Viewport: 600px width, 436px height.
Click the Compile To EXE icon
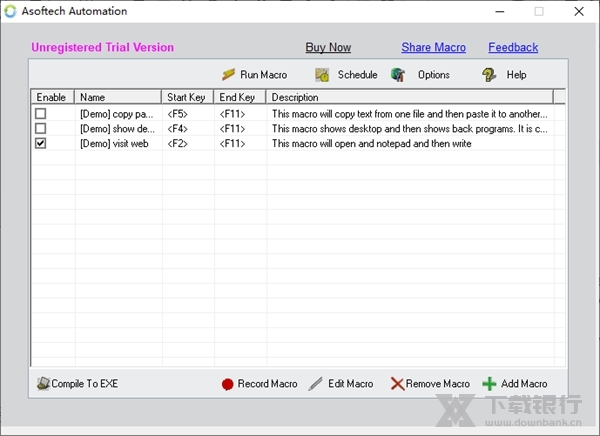tap(43, 384)
